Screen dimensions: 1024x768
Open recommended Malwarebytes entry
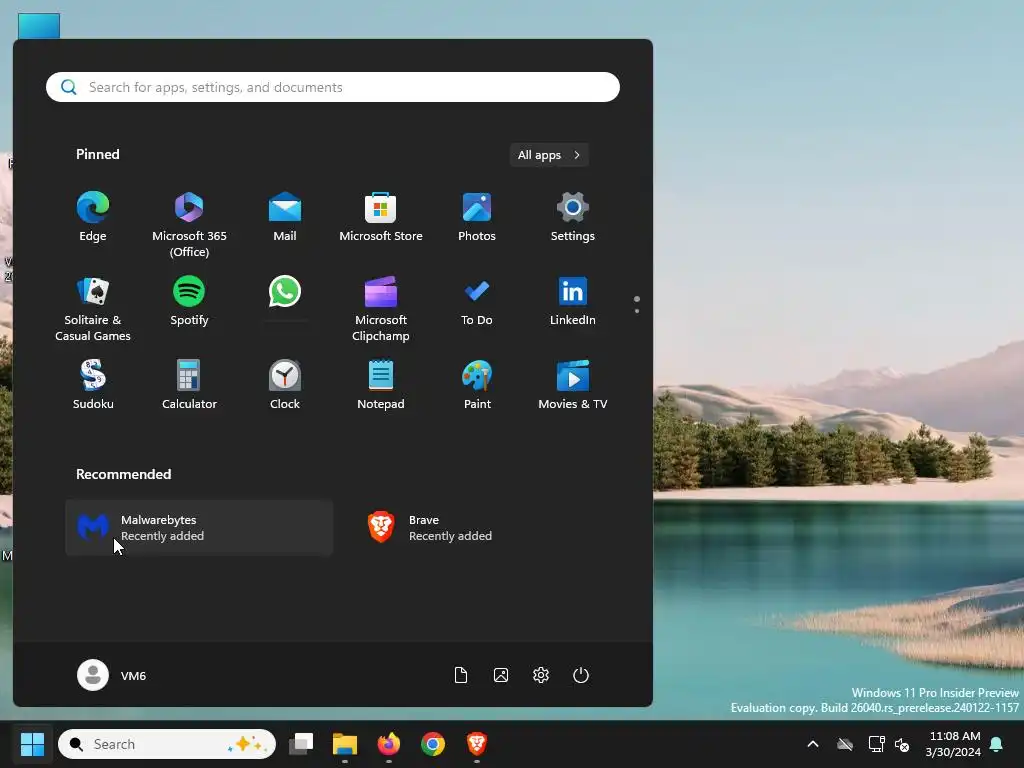pos(199,528)
